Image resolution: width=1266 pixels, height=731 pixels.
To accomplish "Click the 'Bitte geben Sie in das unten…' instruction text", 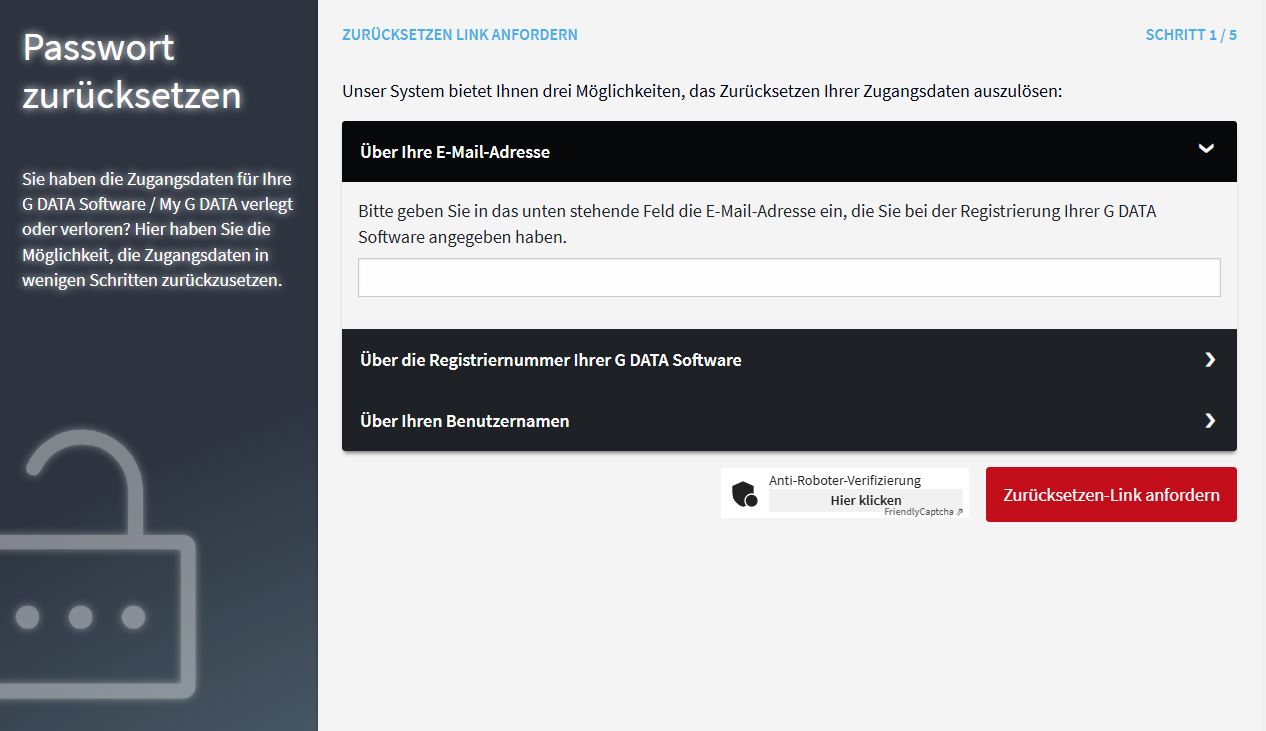I will (757, 225).
